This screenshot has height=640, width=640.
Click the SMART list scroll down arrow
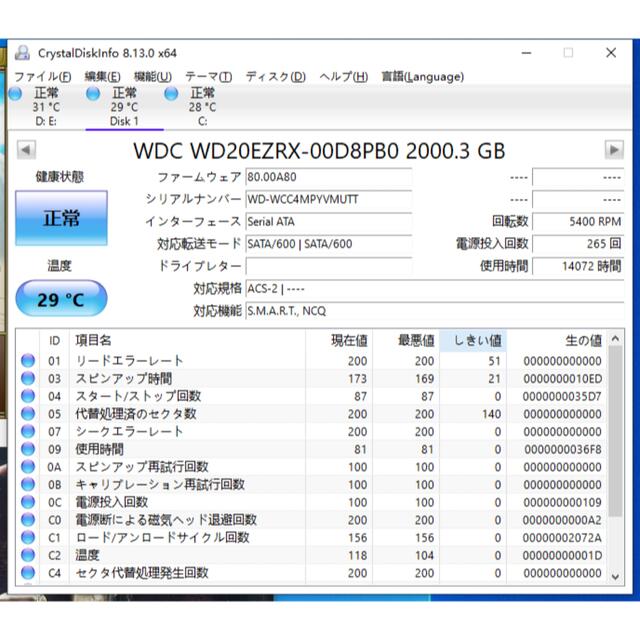coord(616,576)
